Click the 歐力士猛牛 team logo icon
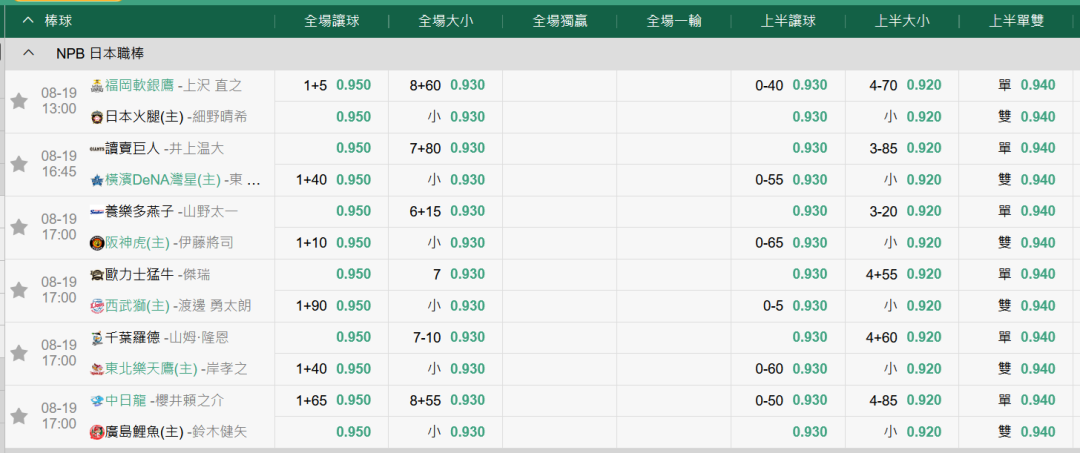1080x453 pixels. click(97, 275)
